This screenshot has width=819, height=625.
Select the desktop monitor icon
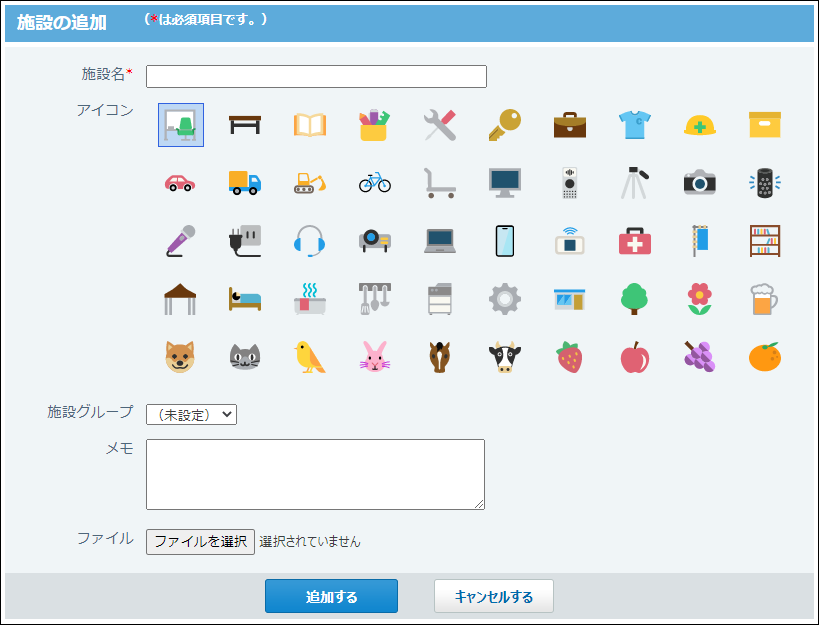[505, 183]
